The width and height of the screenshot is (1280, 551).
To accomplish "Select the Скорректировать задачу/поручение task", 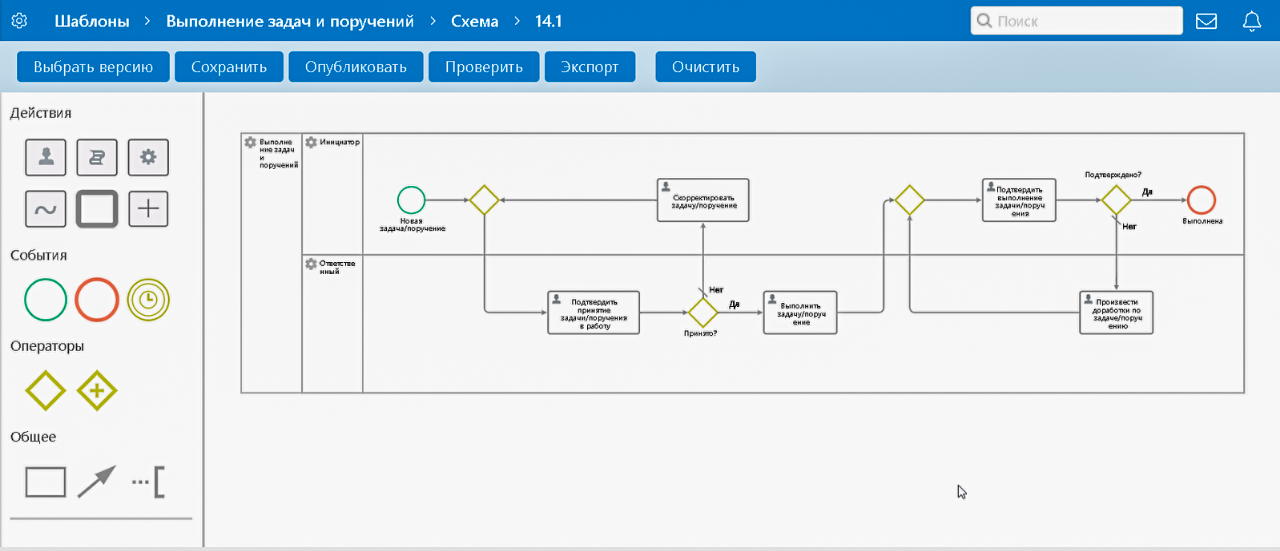I will tap(703, 200).
